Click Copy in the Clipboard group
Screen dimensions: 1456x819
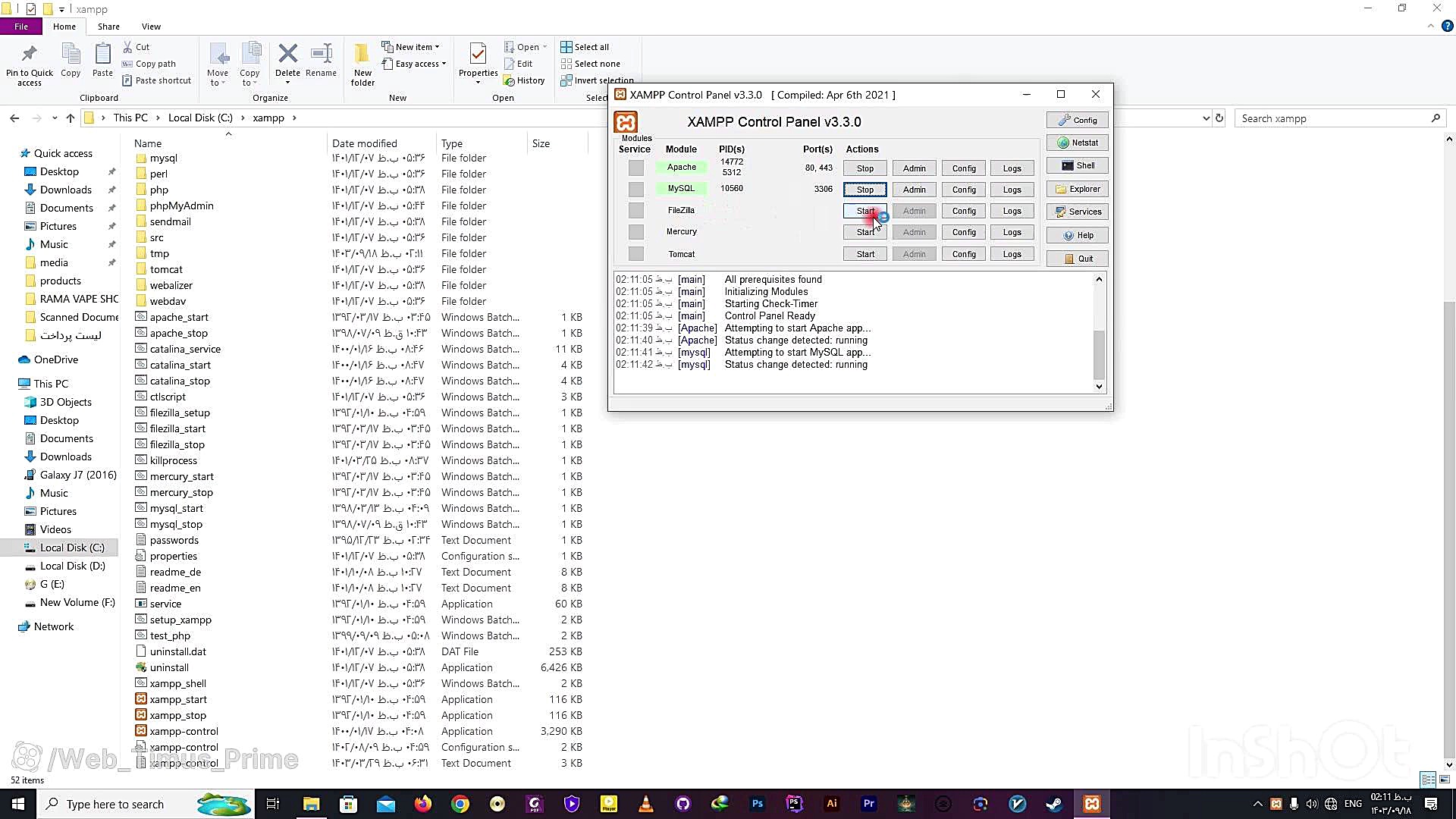(x=71, y=61)
